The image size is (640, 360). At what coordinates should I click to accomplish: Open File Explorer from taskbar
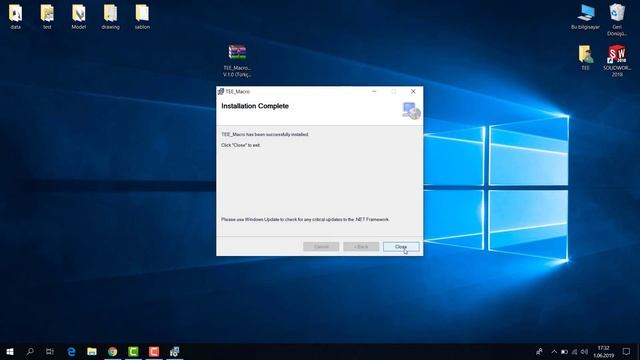tap(92, 351)
